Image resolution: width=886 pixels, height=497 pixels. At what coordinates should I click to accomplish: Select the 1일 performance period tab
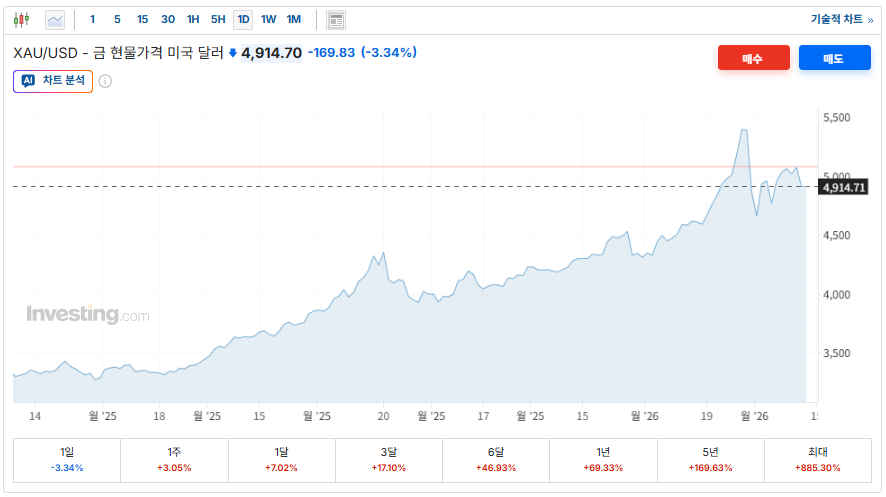(67, 458)
